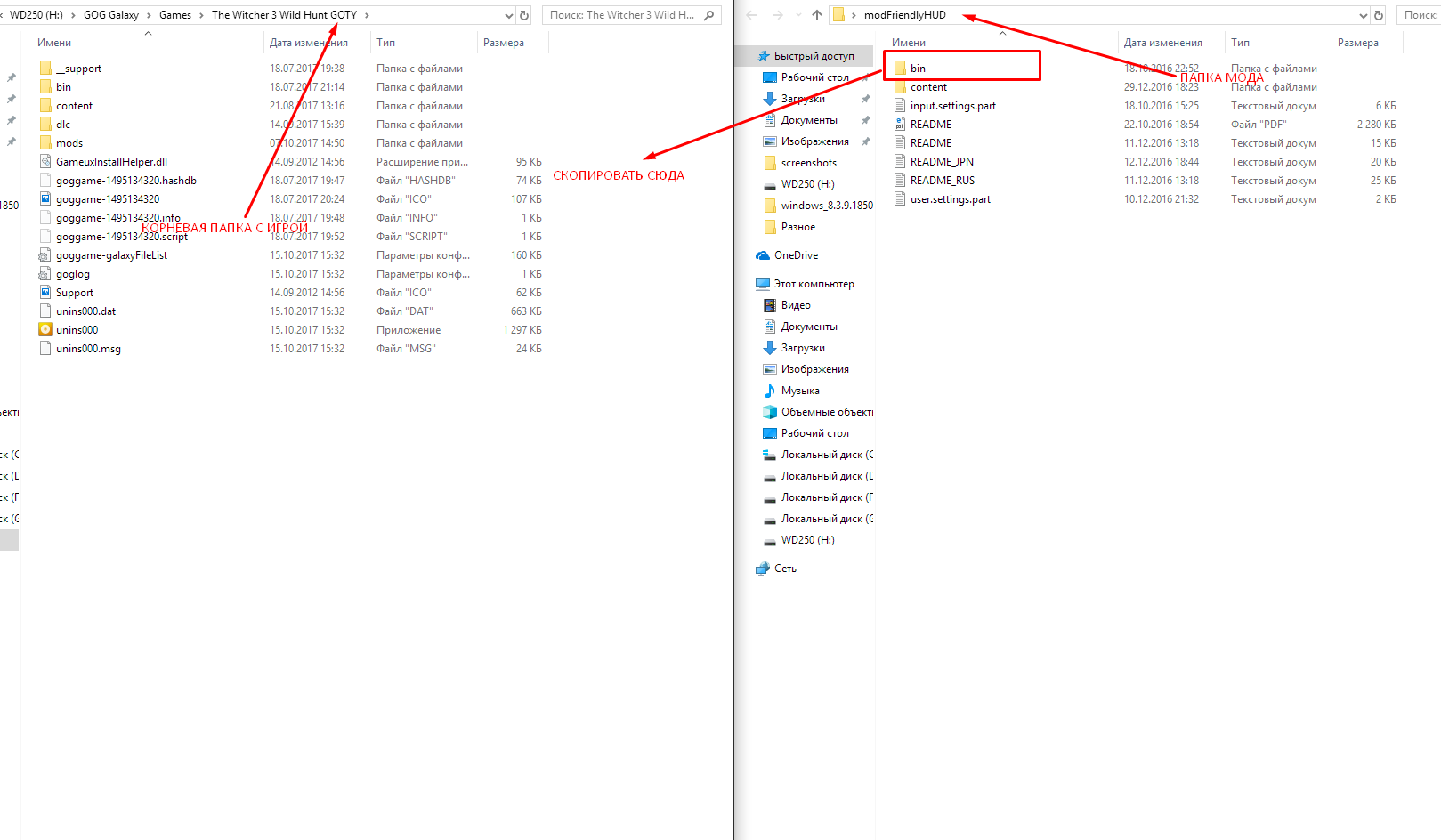Select the input.settings.part file icon
The width and height of the screenshot is (1441, 840).
pos(900,106)
